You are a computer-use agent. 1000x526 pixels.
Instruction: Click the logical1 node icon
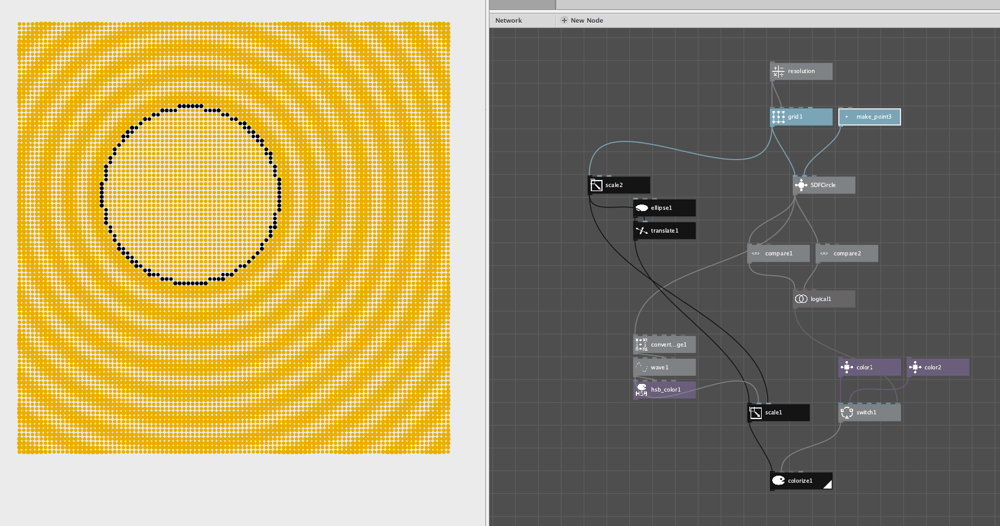click(801, 299)
